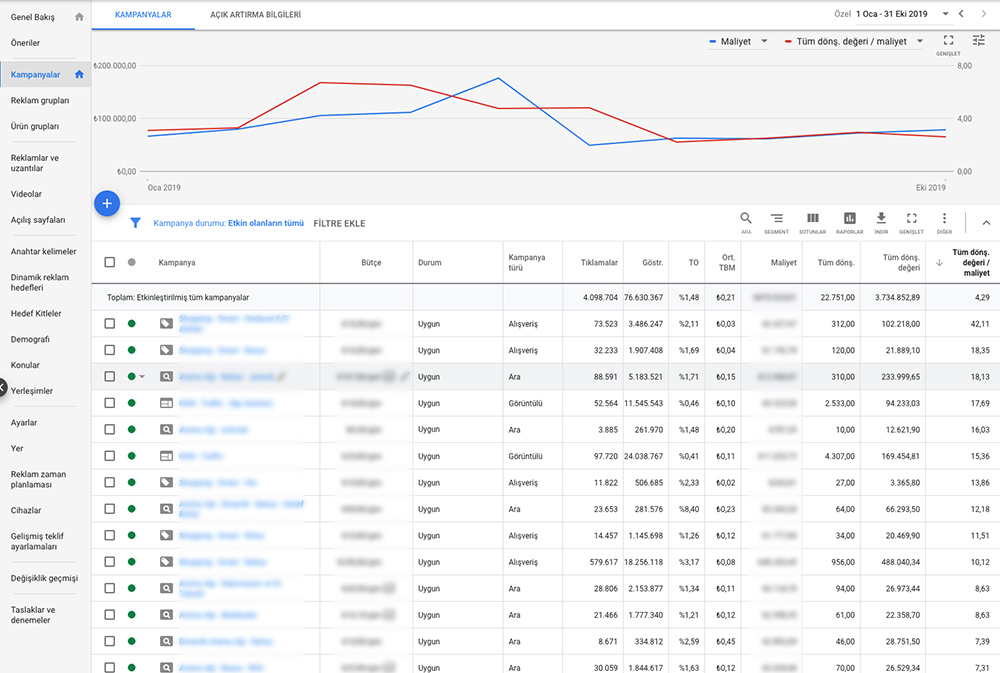Select the checkbox for the 52.564 clicks row
The image size is (1000, 673).
[x=110, y=403]
